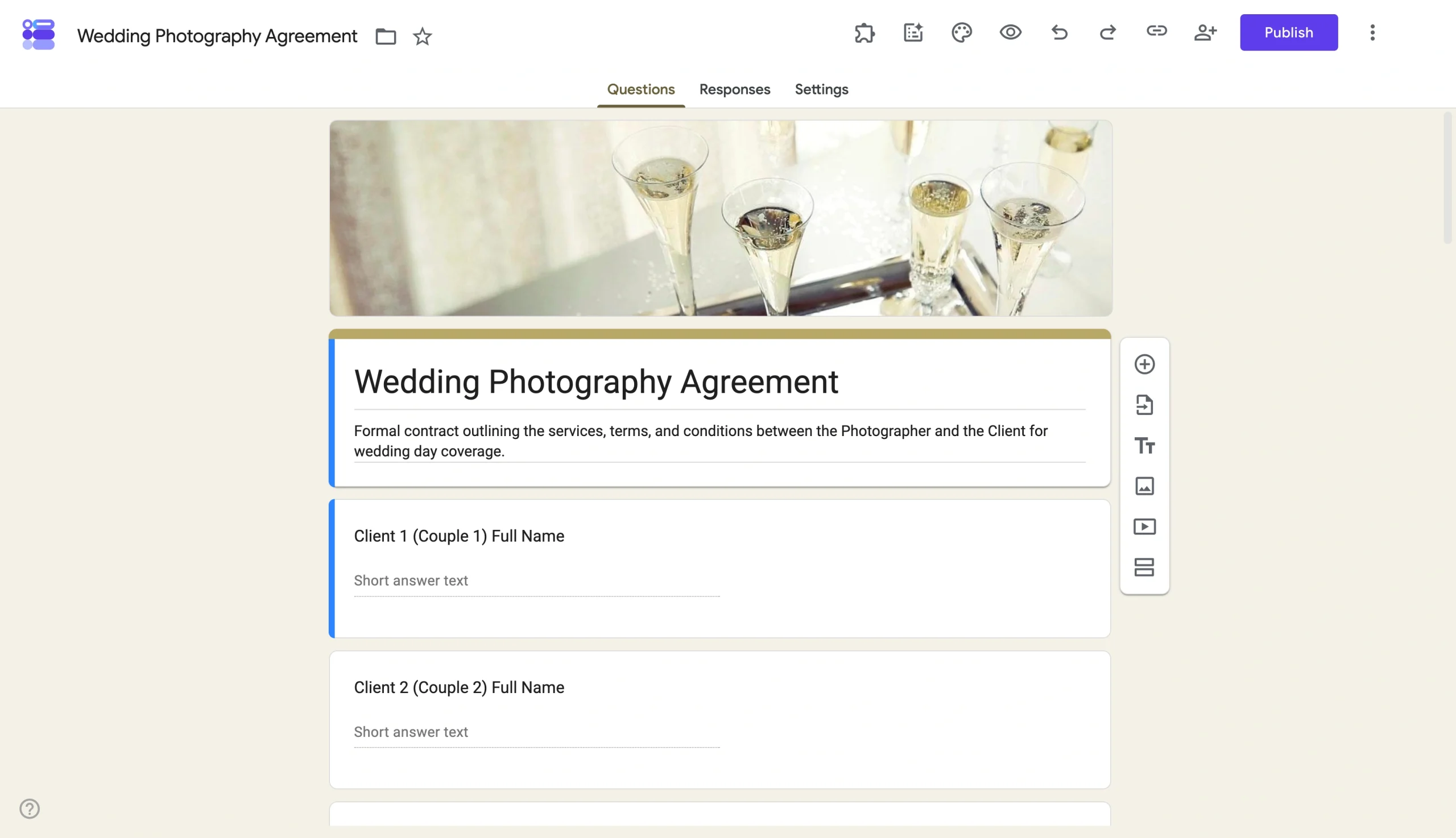Add a new section
Screen dimensions: 1456x838
(x=1144, y=567)
